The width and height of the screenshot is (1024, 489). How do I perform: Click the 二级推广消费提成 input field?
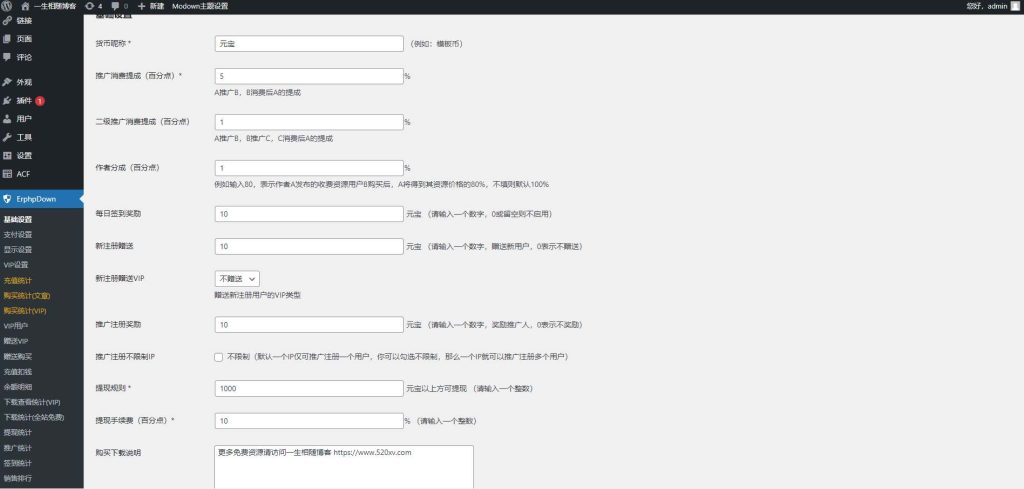[x=309, y=122]
